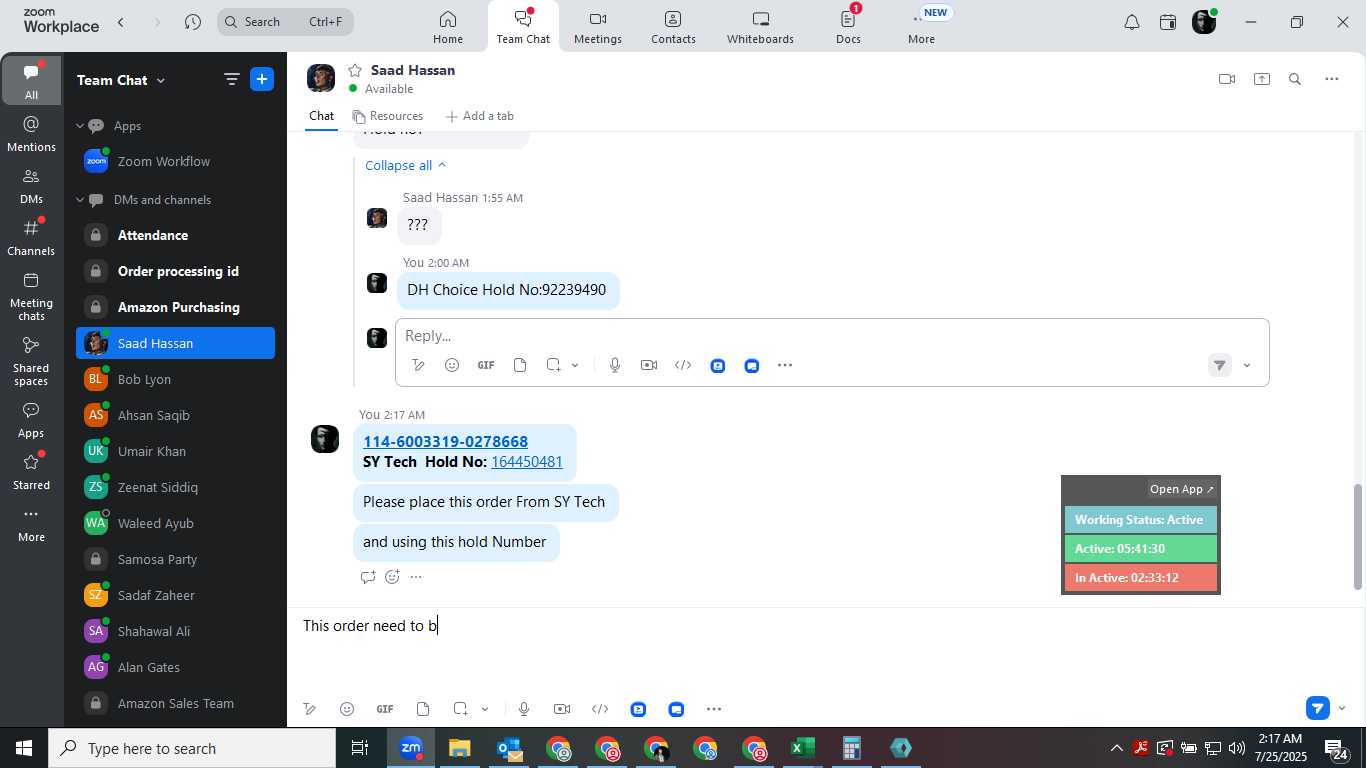This screenshot has width=1366, height=768.
Task: Open hold number link 164450481
Action: point(527,462)
